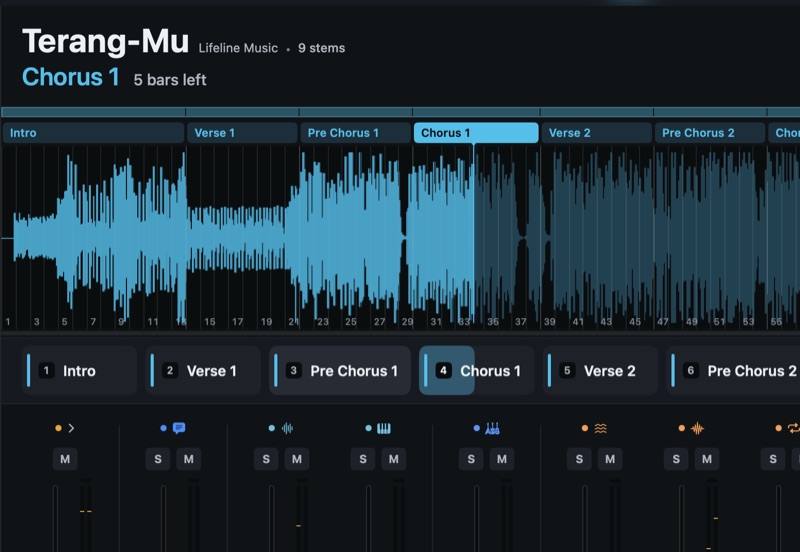The image size is (800, 552).
Task: Click the Pre Chorus 2 label above waveform
Action: pos(710,133)
